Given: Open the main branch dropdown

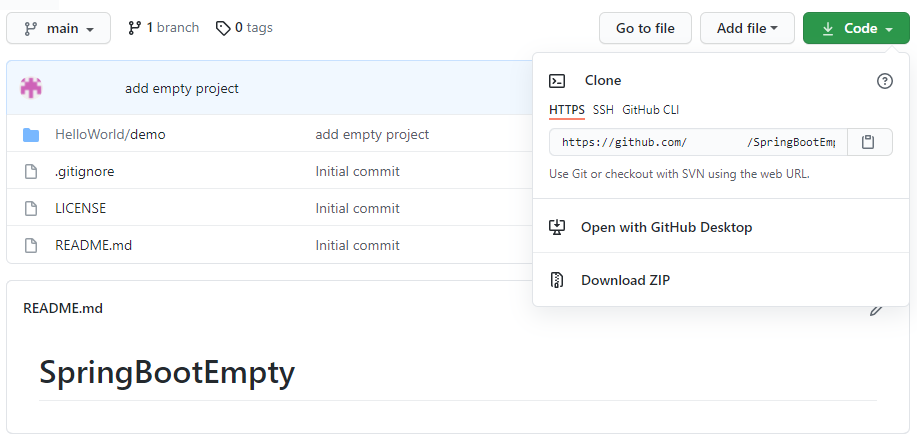Looking at the screenshot, I should [x=58, y=28].
